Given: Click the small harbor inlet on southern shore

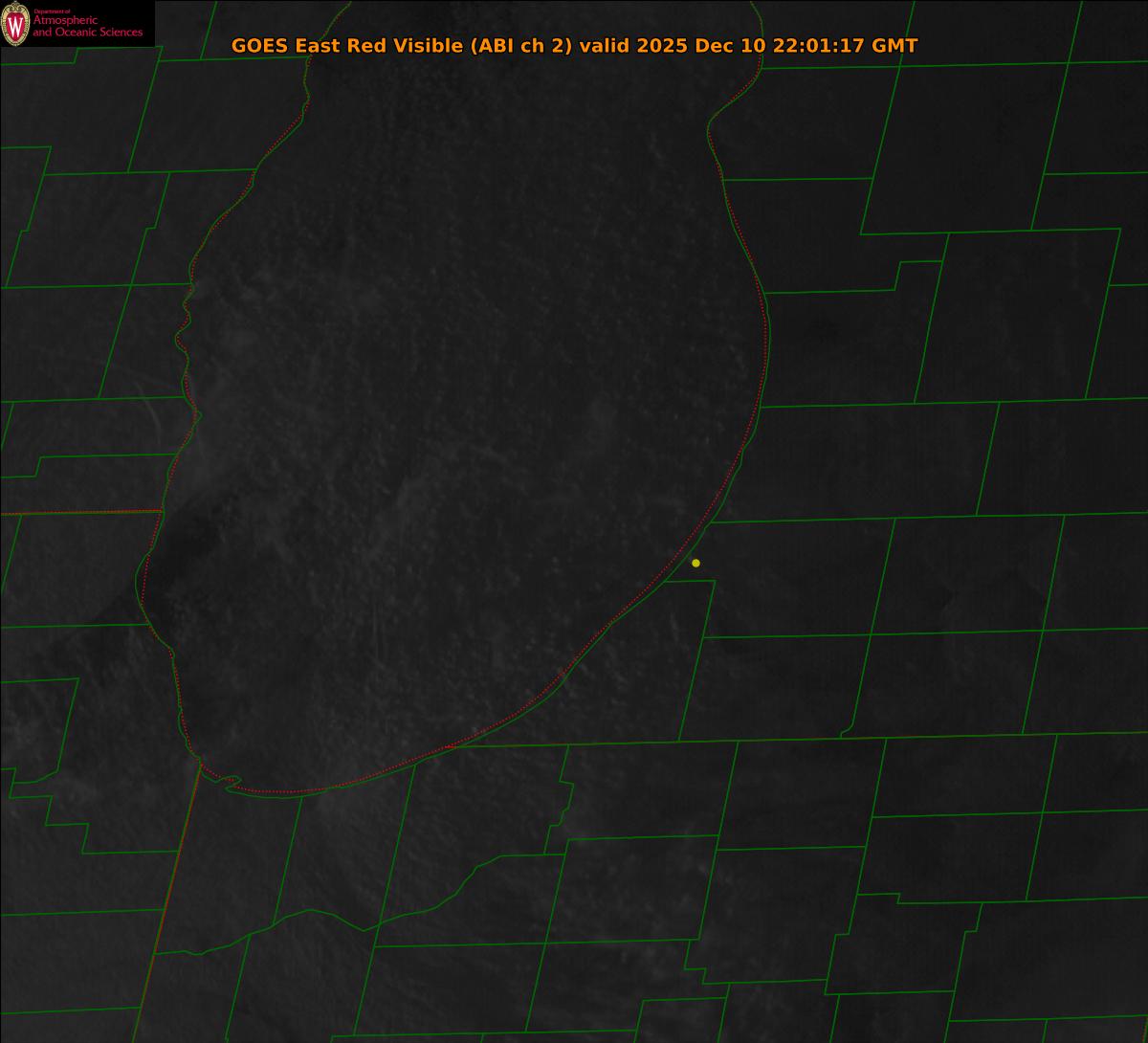Looking at the screenshot, I should tap(230, 782).
